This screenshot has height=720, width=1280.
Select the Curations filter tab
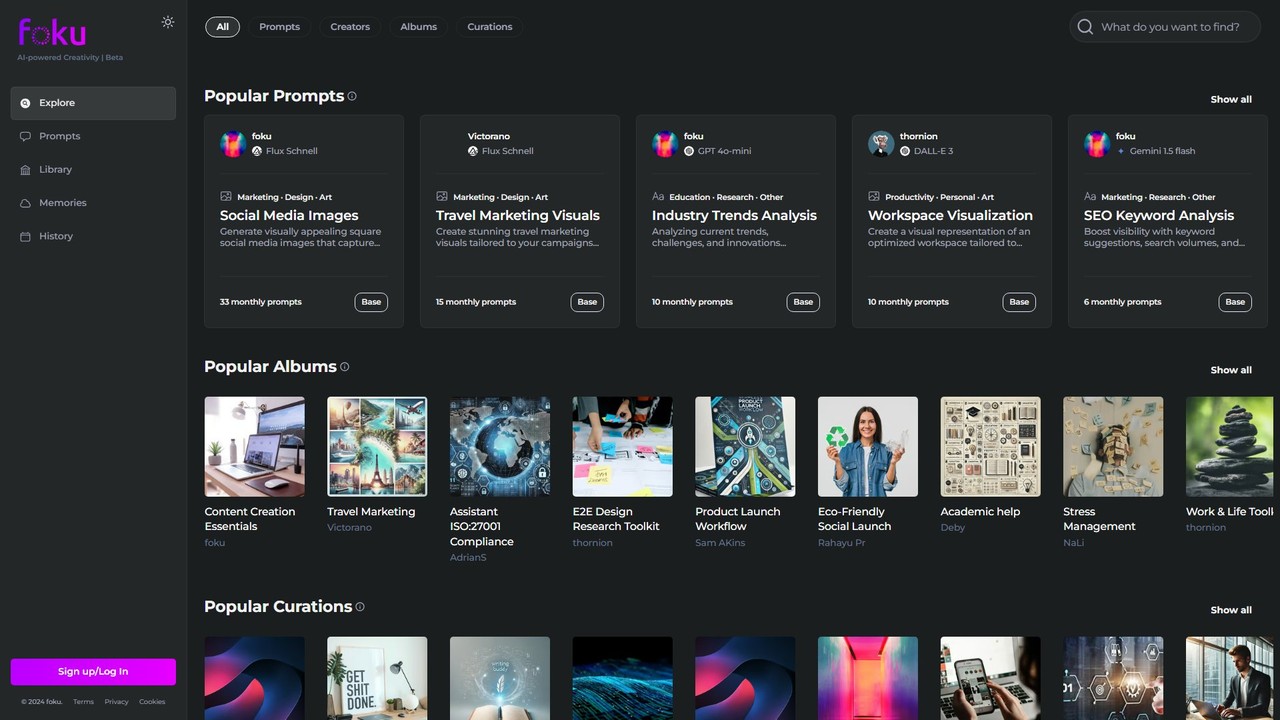coord(490,27)
